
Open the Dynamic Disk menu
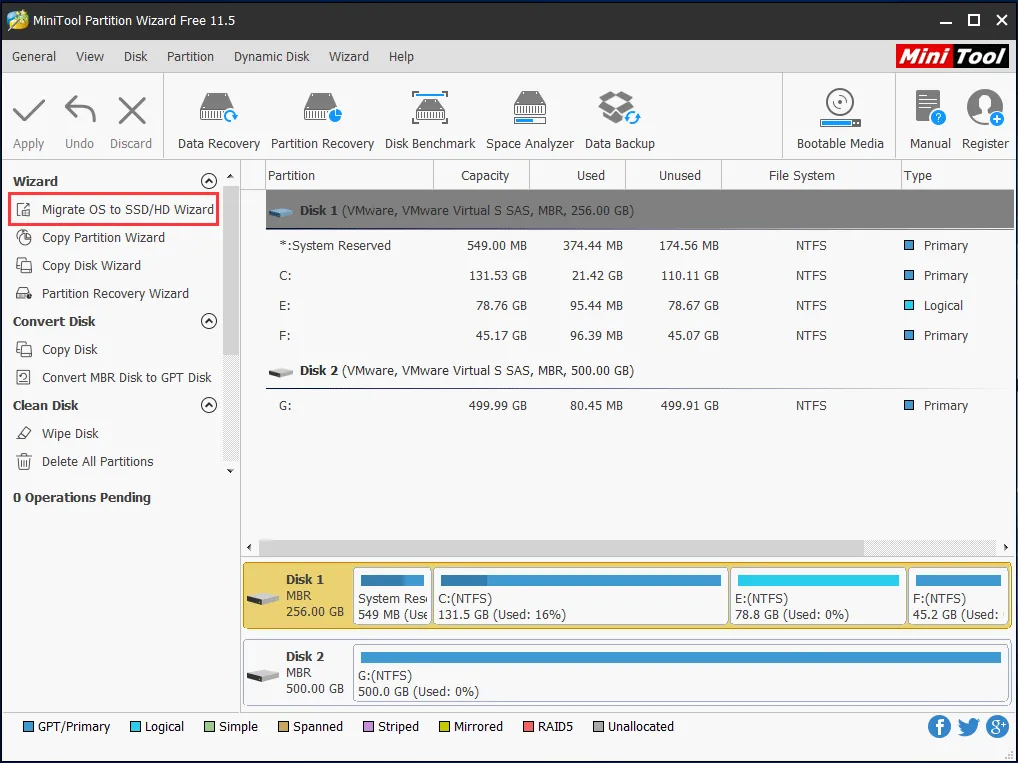click(x=271, y=57)
